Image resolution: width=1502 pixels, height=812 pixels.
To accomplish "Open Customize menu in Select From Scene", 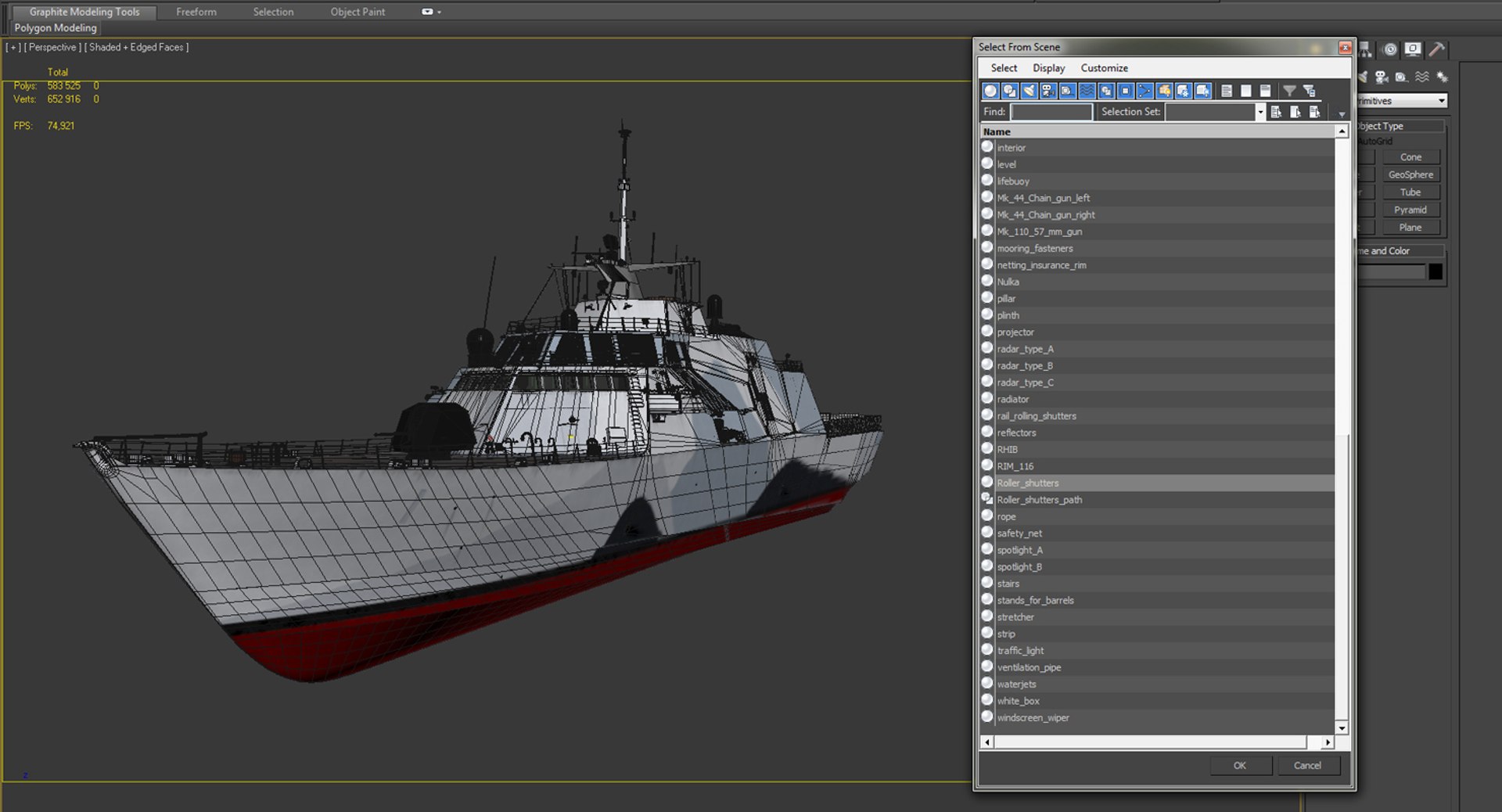I will [1104, 68].
